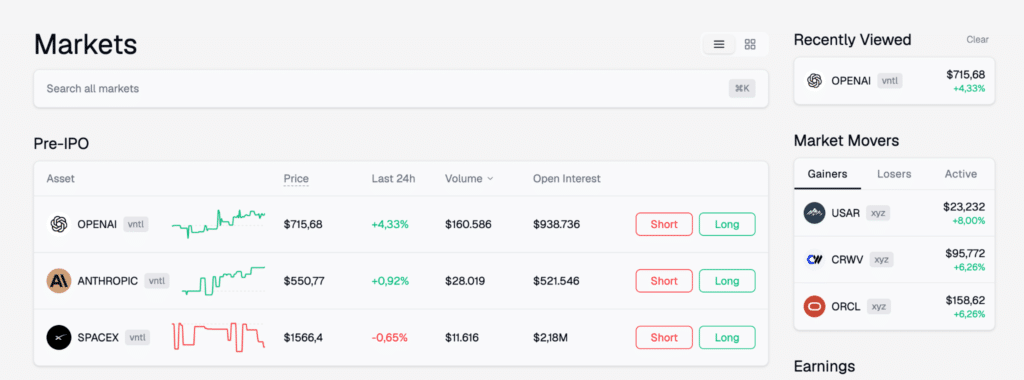The image size is (1024, 380).
Task: Click the xyz tag beside USAR
Action: tap(878, 213)
